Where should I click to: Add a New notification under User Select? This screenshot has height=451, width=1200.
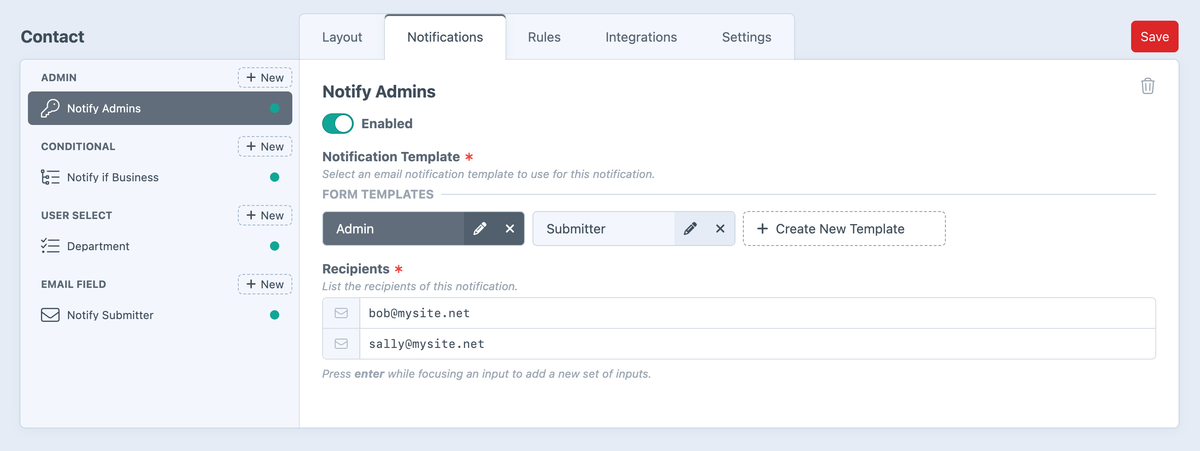click(x=265, y=215)
